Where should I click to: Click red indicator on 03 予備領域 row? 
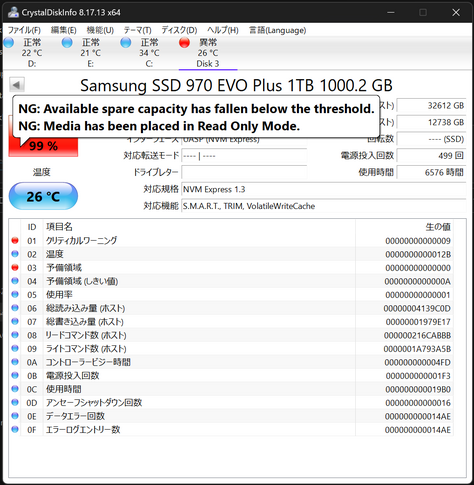pos(15,267)
